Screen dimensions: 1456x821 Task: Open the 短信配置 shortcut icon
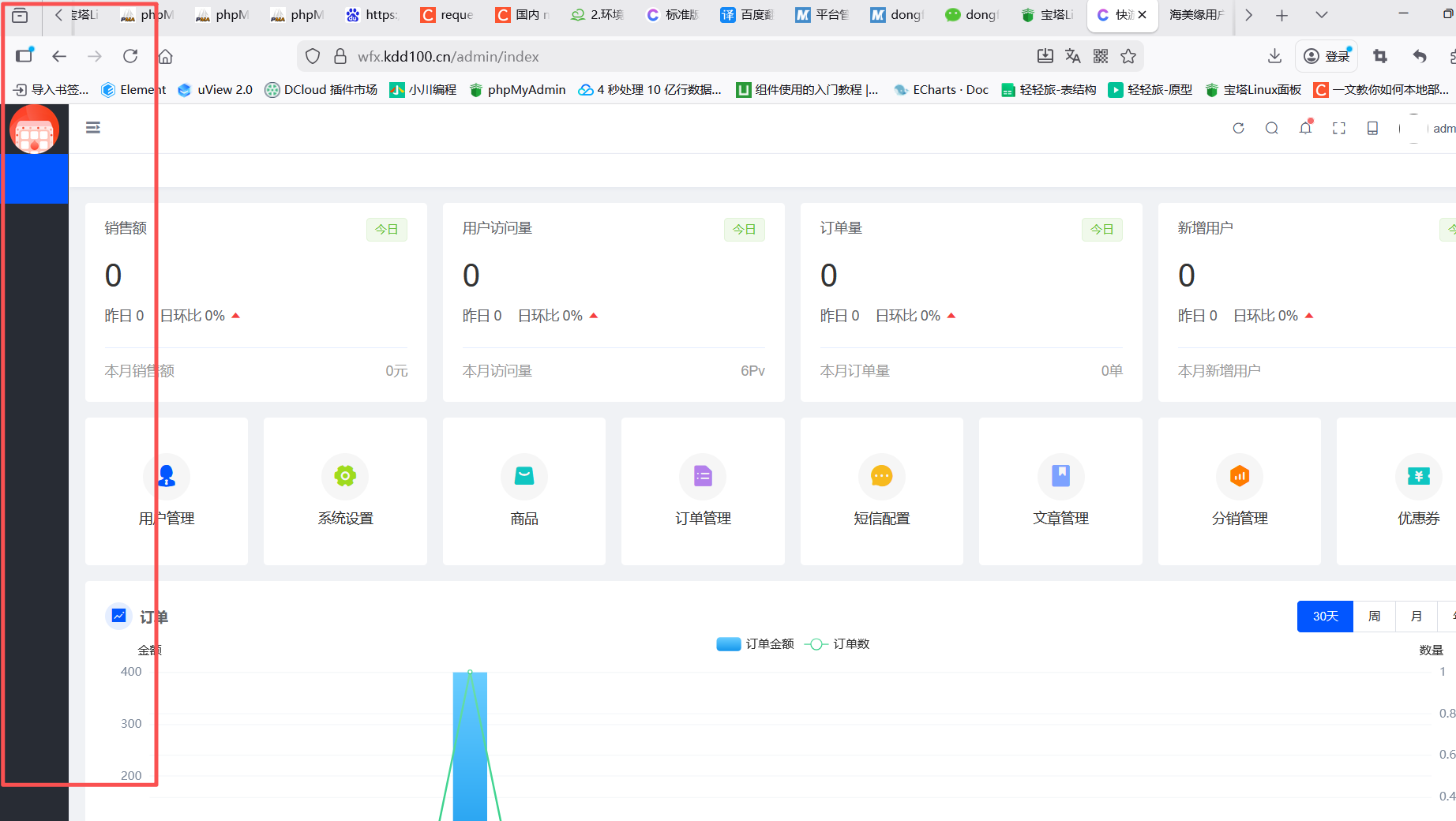point(881,476)
